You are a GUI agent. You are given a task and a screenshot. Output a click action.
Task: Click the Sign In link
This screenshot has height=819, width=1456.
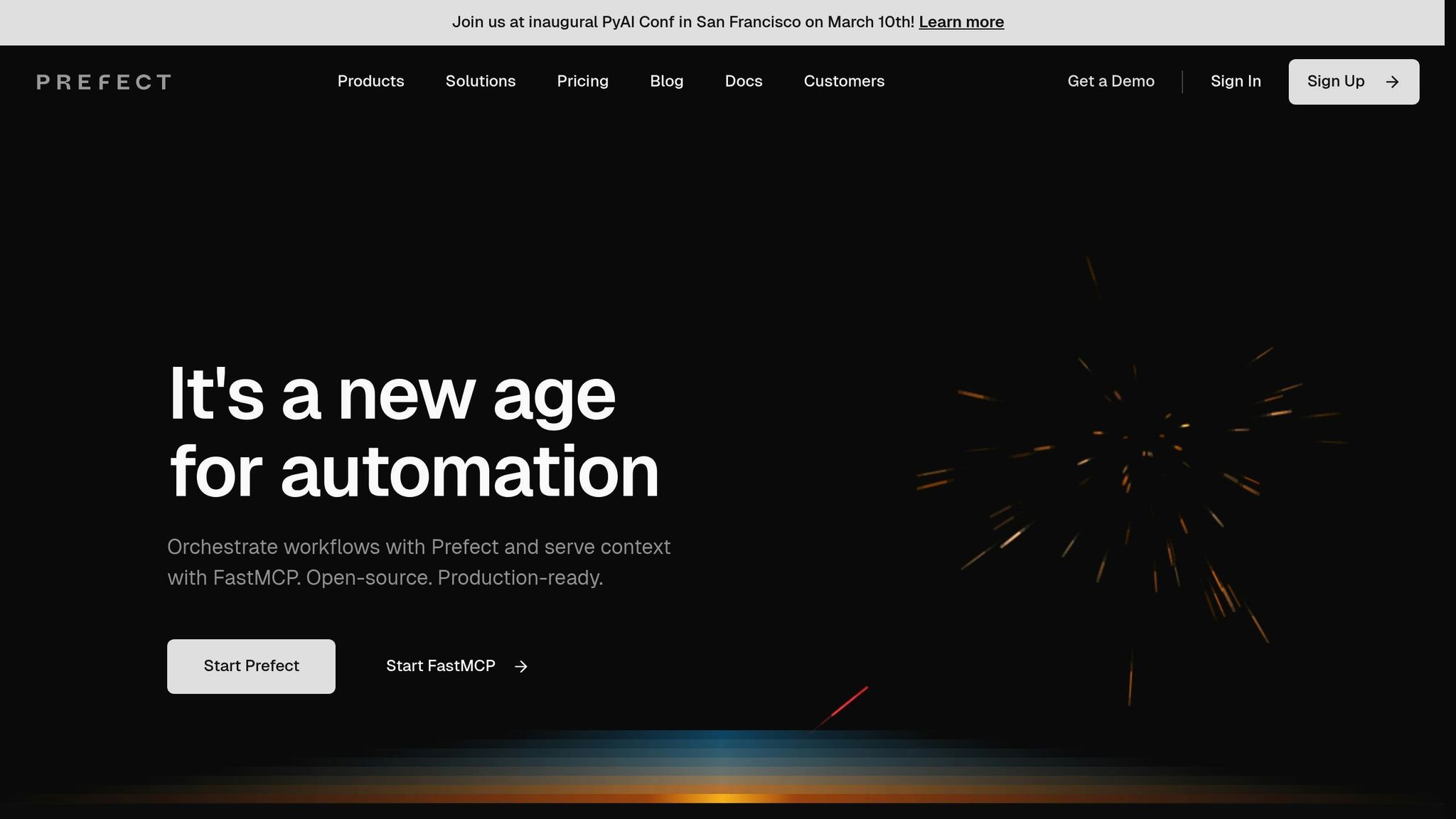point(1236,81)
